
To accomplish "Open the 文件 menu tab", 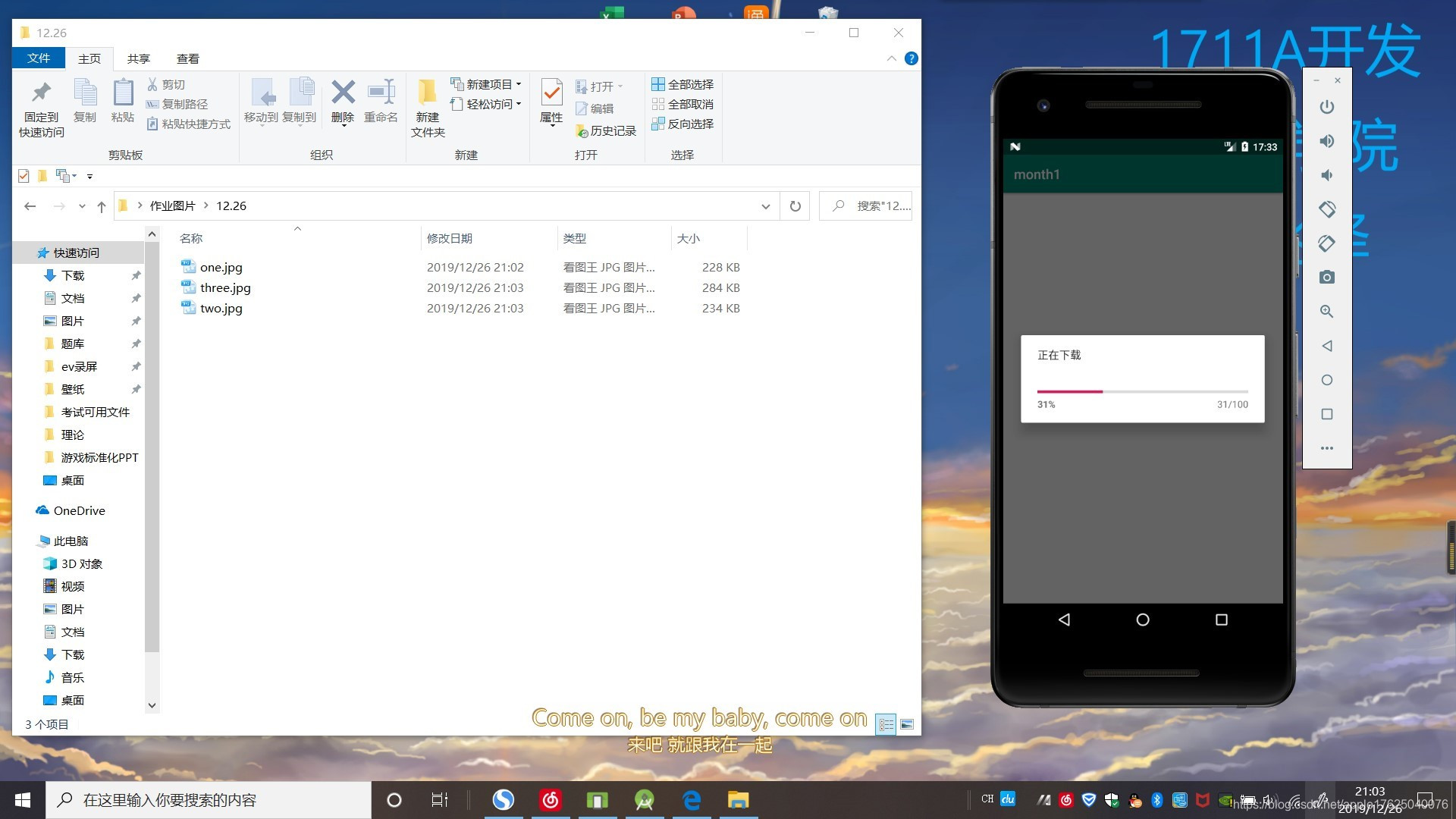I will click(x=38, y=58).
